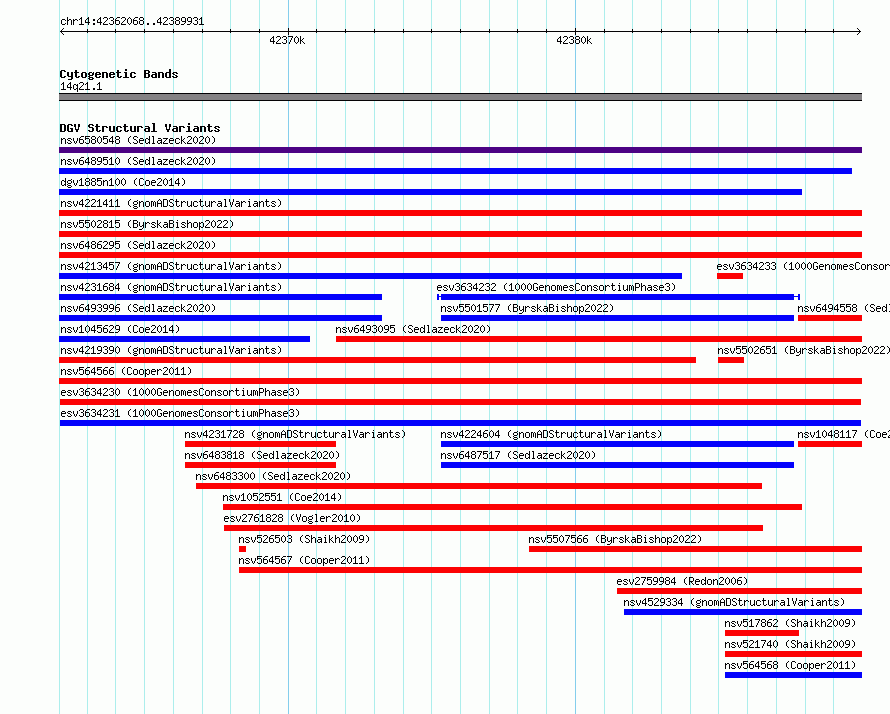Click the nsv564567 (Cooper2011) label
Image resolution: width=890 pixels, height=714 pixels.
[304, 560]
